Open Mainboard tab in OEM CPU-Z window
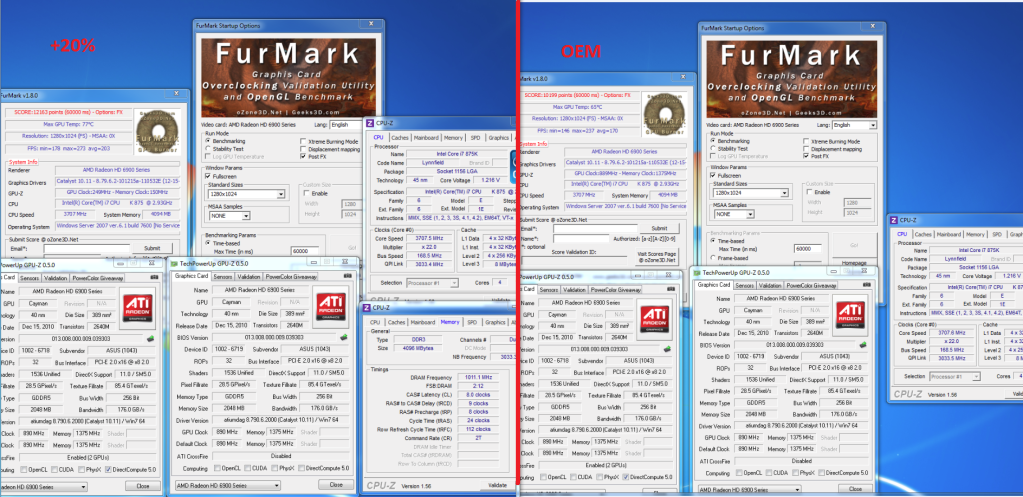This screenshot has width=1023, height=497. click(x=949, y=235)
